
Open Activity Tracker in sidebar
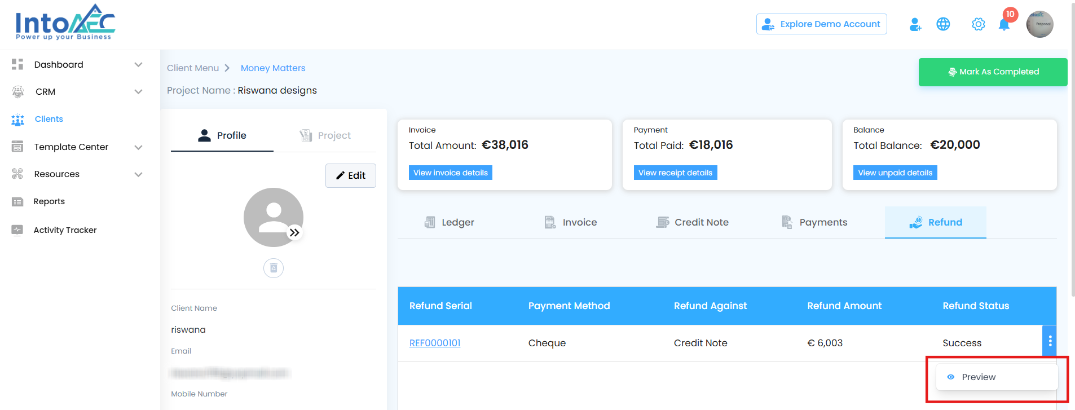pyautogui.click(x=65, y=230)
